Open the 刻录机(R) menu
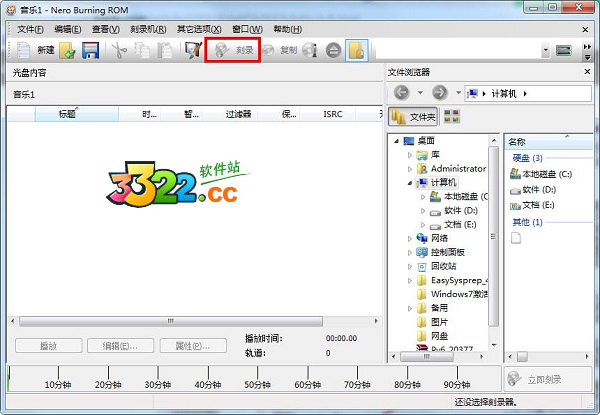The height and width of the screenshot is (415, 600). 148,29
